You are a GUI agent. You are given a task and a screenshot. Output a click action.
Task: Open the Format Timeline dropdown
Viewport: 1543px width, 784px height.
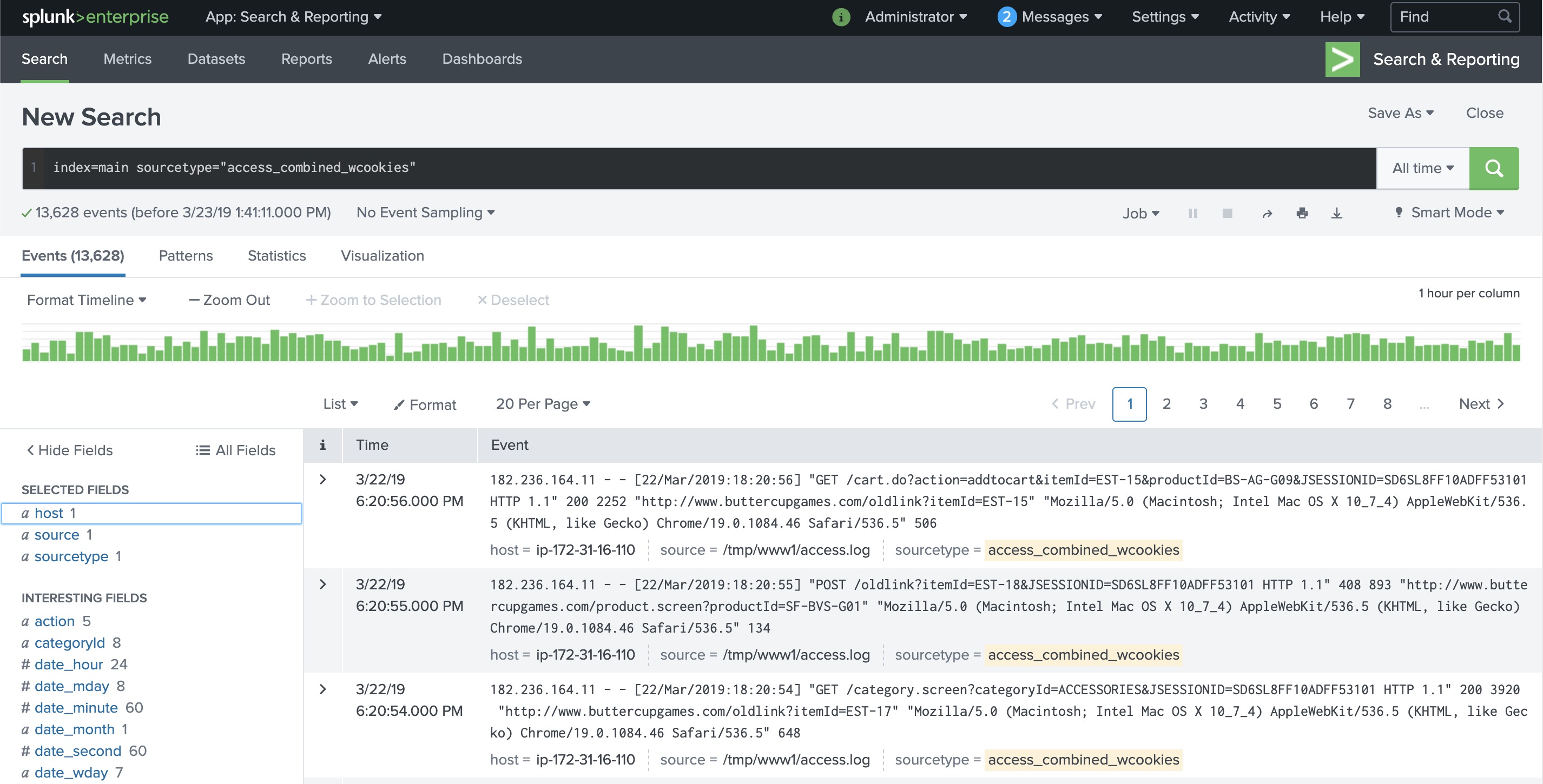point(85,300)
